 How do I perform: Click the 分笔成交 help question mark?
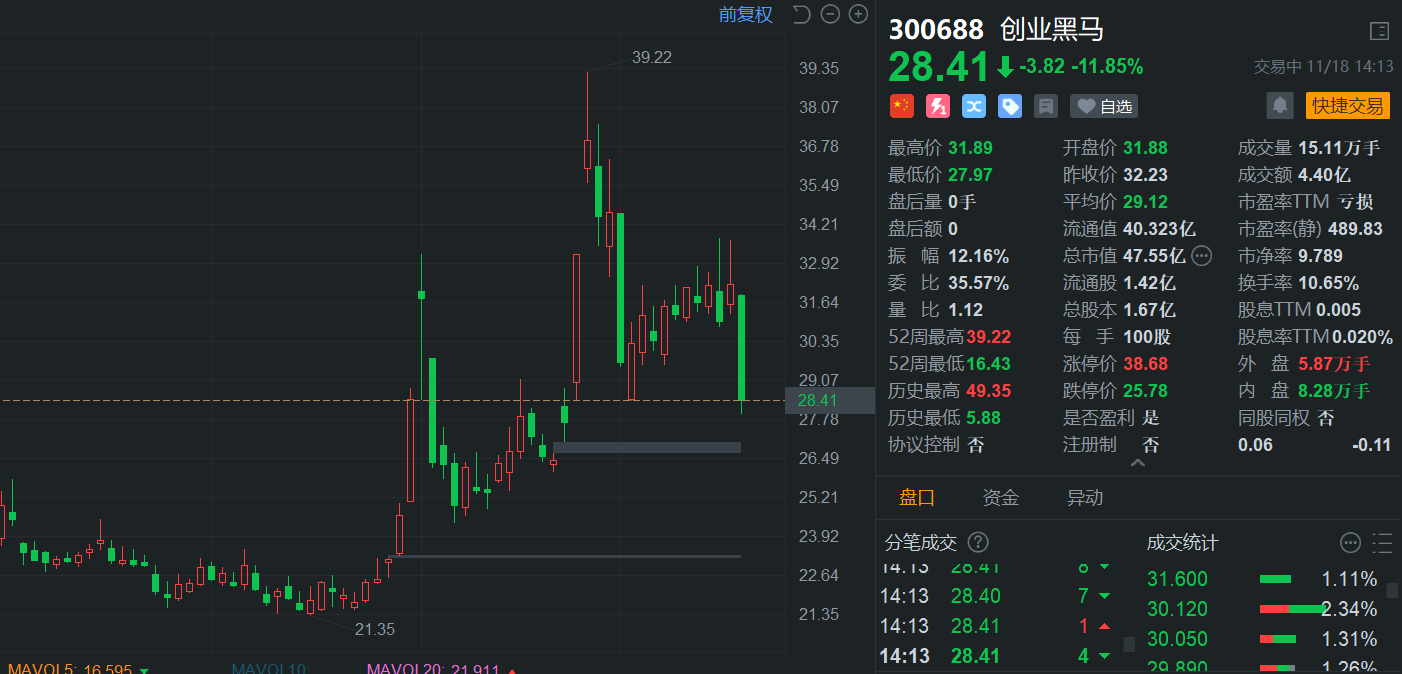tap(978, 542)
